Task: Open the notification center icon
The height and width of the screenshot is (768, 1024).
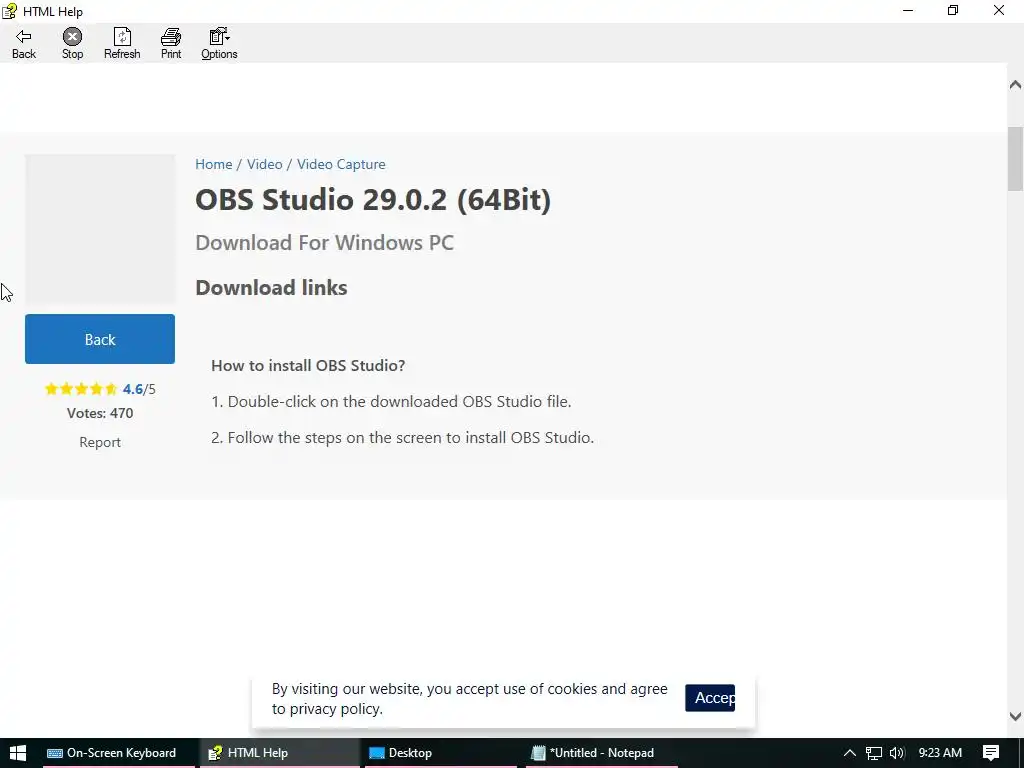Action: point(991,753)
